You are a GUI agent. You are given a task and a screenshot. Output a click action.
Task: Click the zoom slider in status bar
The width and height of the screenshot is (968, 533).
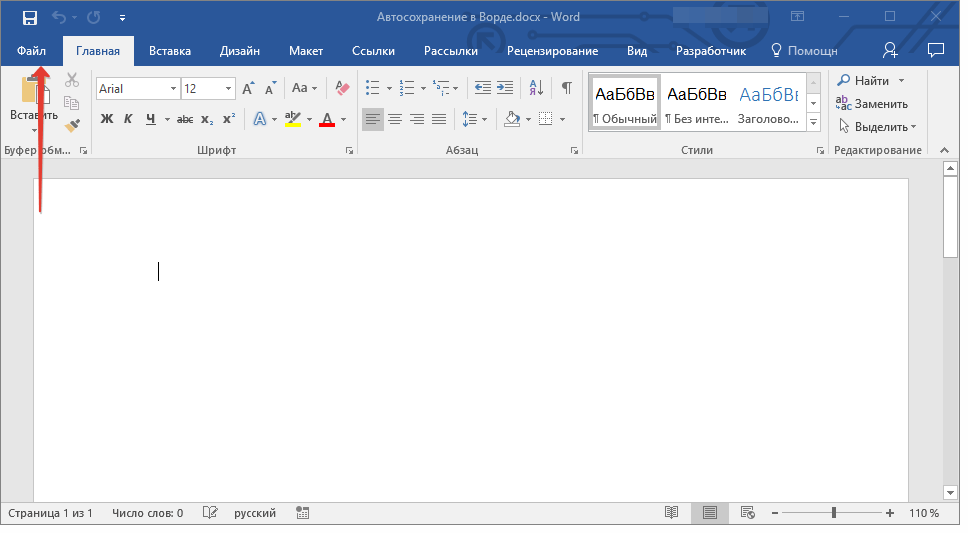click(x=833, y=513)
